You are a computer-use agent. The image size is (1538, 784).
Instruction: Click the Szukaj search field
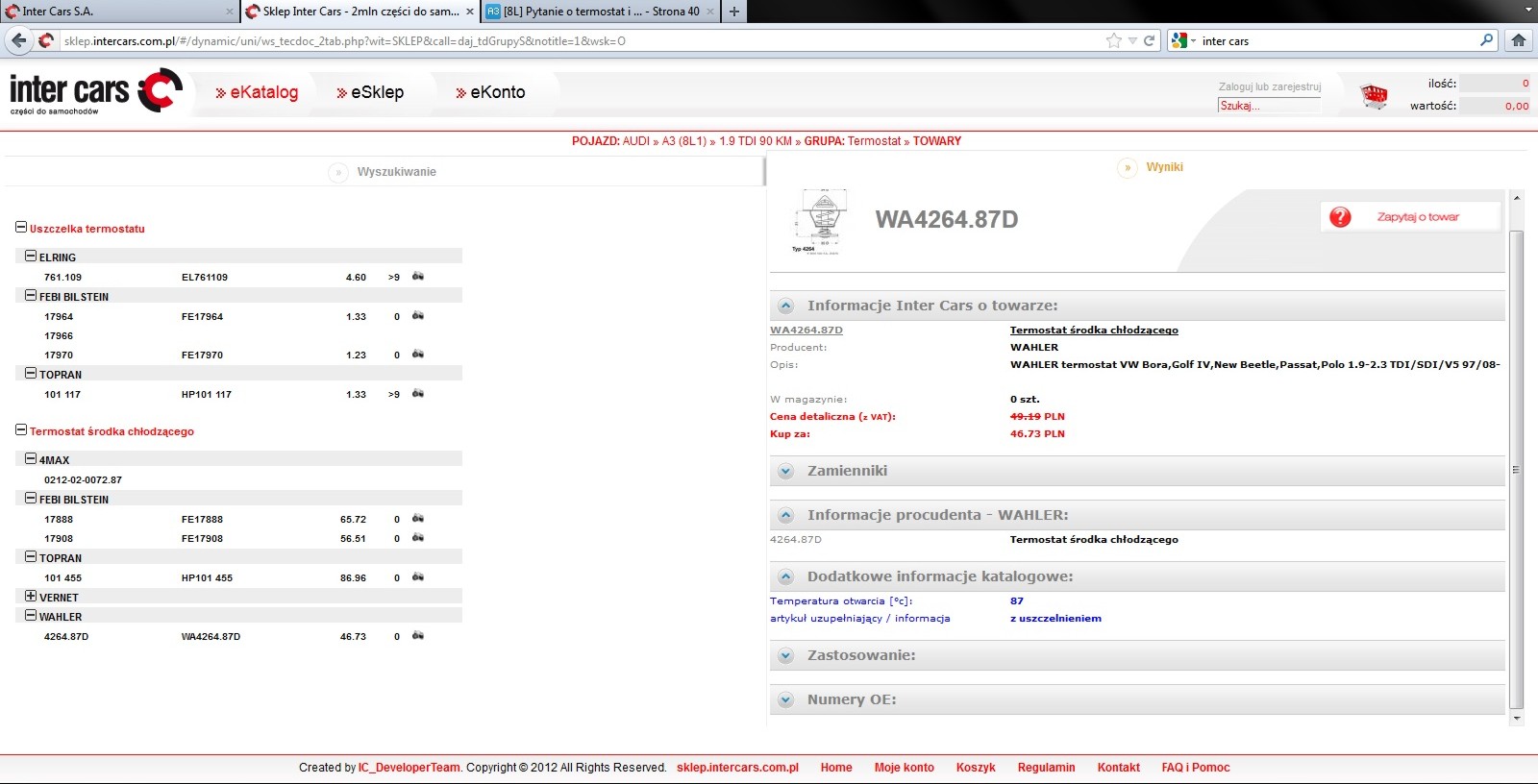[x=1269, y=106]
